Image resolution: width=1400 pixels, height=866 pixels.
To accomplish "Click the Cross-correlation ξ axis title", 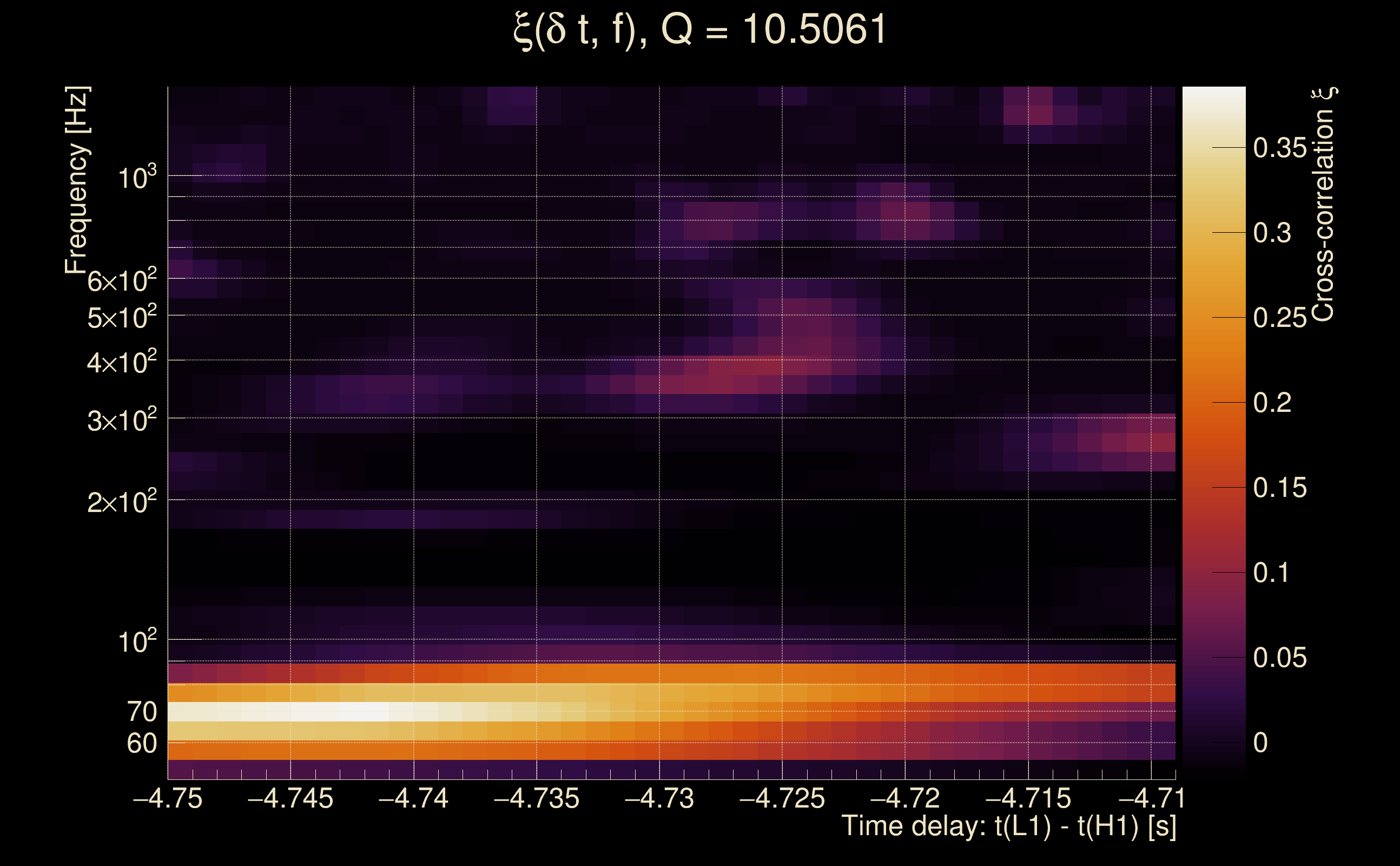I will pyautogui.click(x=1324, y=204).
